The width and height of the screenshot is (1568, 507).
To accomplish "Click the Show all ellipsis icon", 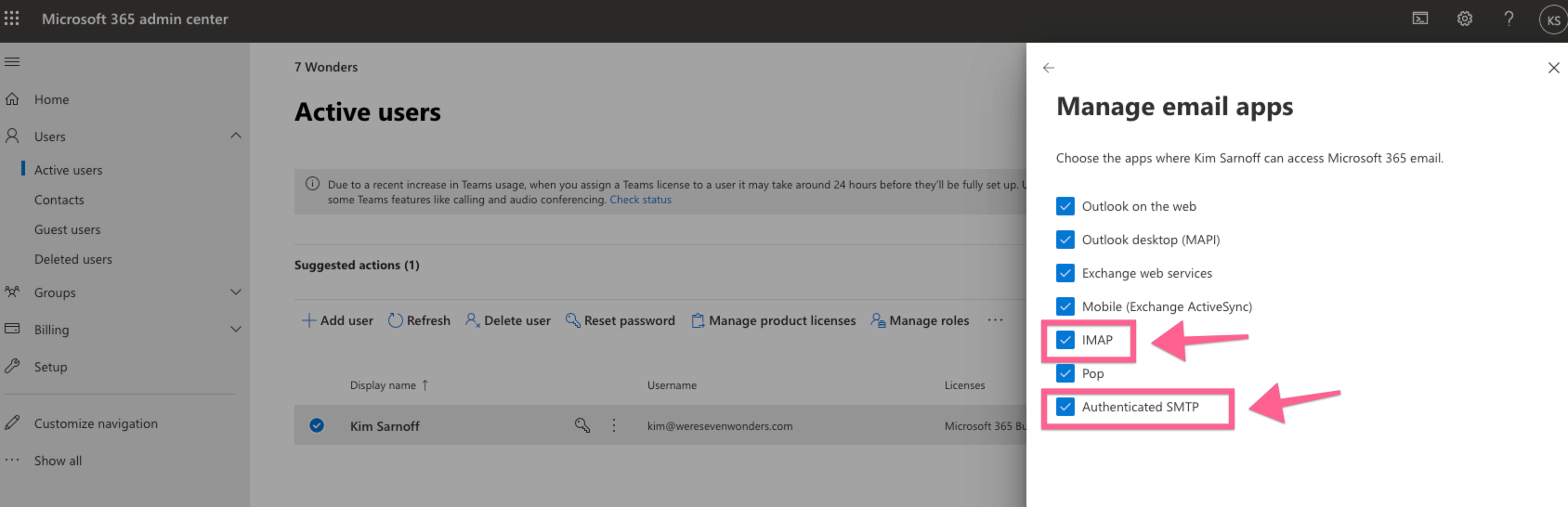I will (12, 460).
